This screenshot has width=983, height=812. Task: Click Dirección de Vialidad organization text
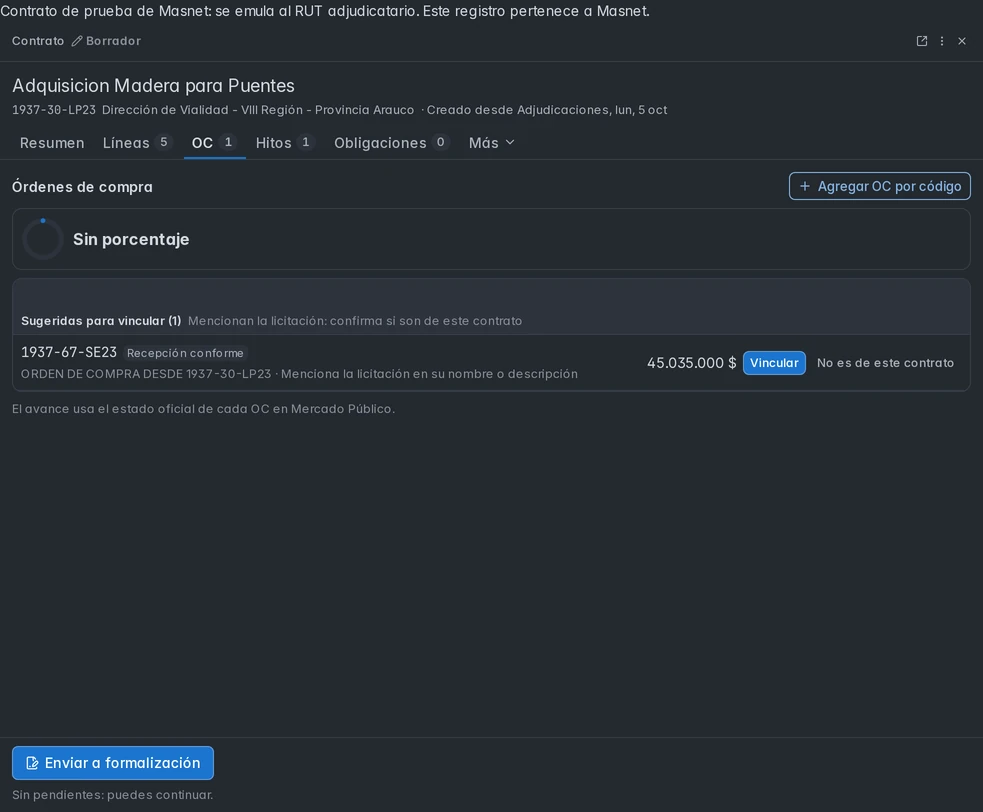(x=258, y=110)
